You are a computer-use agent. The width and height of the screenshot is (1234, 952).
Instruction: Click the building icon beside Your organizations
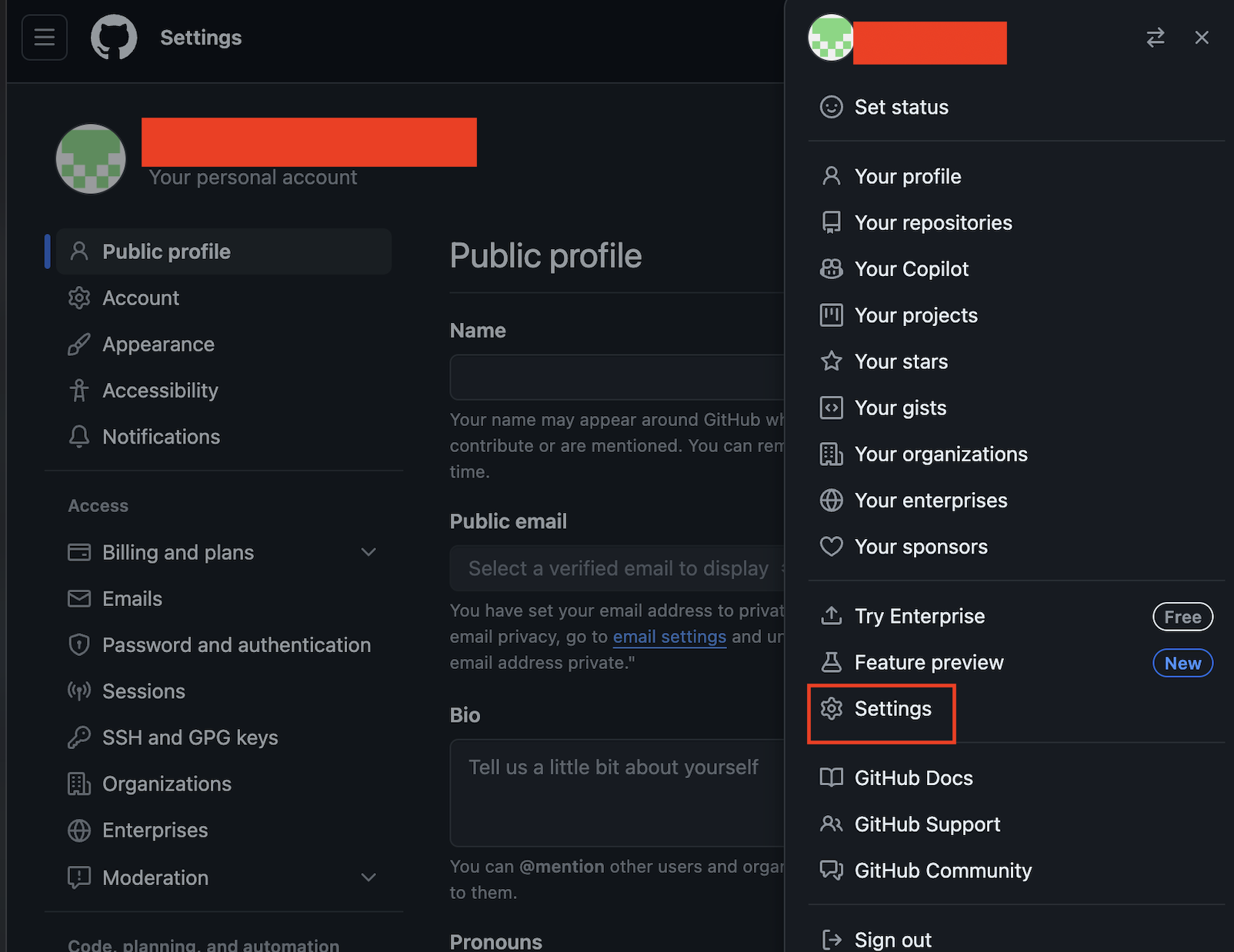pos(831,454)
